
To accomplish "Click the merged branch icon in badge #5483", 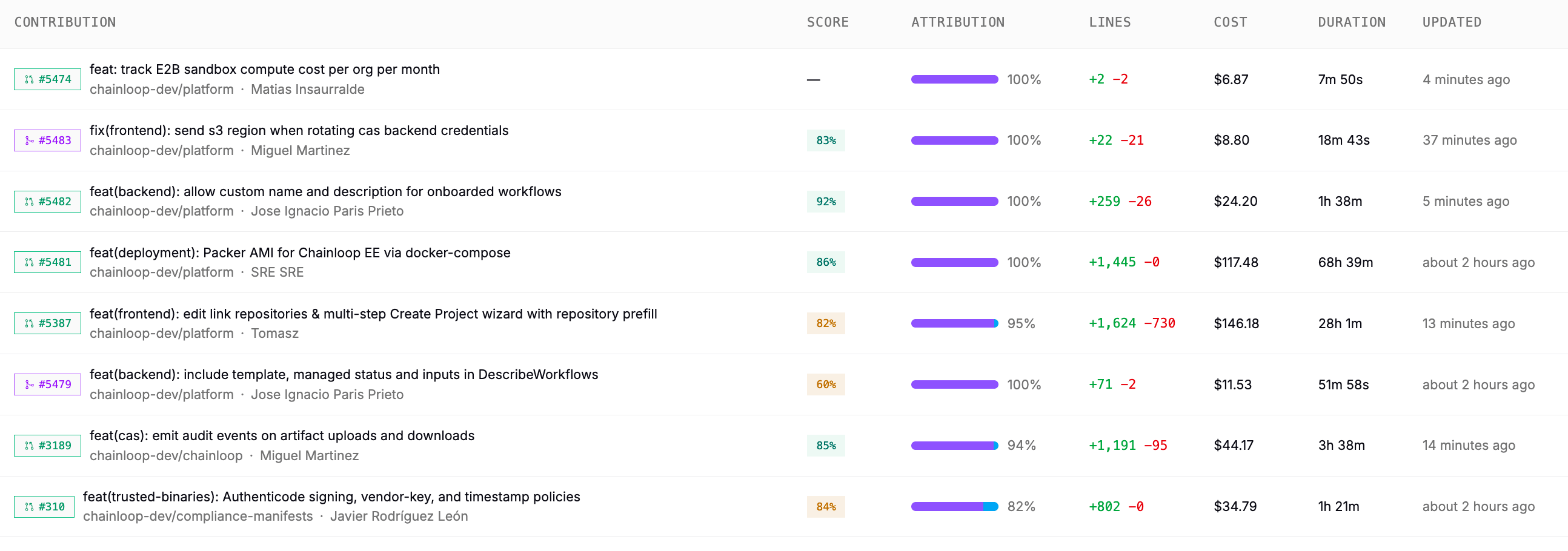I will 29,140.
